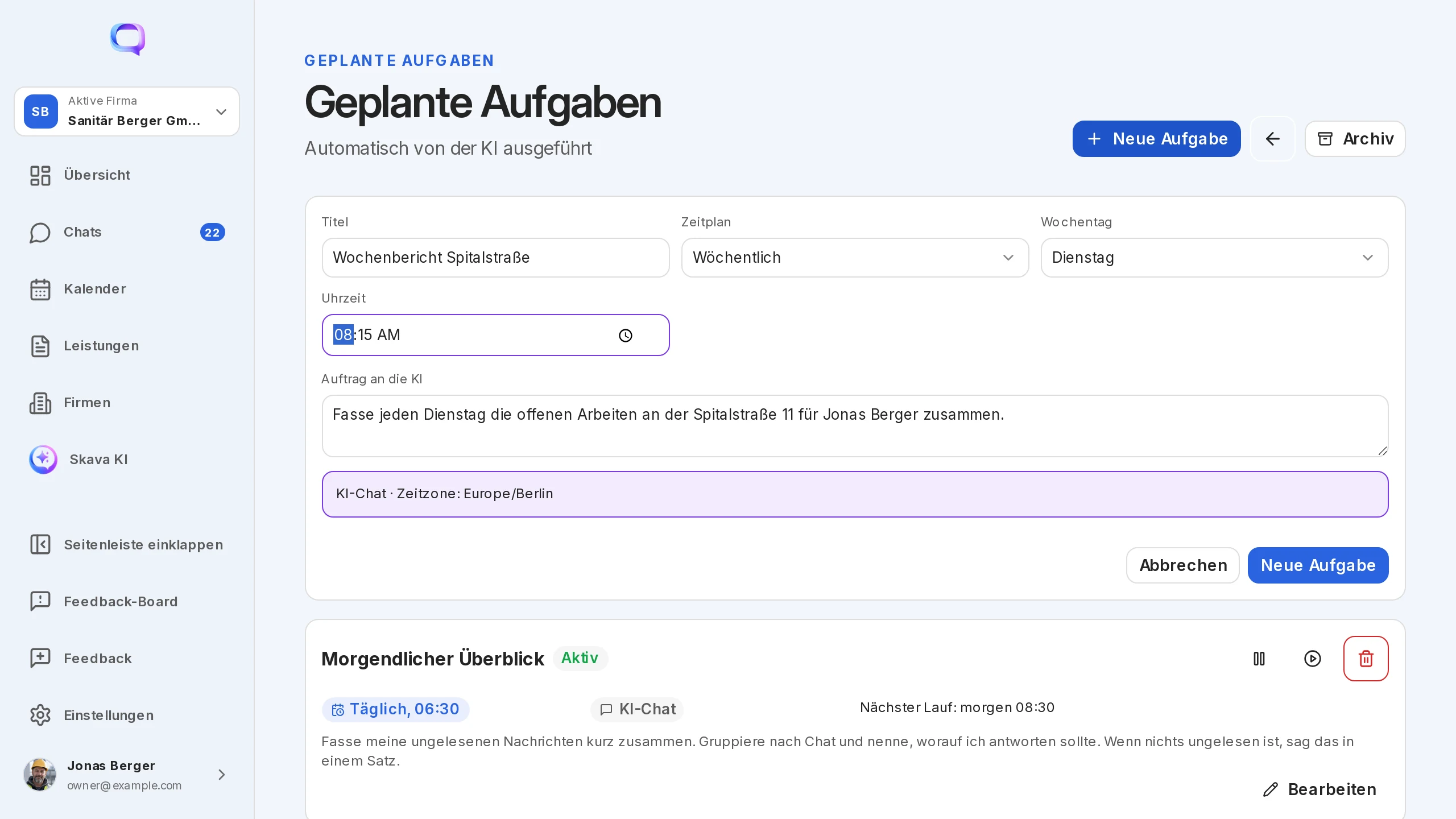
Task: Open the clock time picker icon
Action: click(626, 336)
